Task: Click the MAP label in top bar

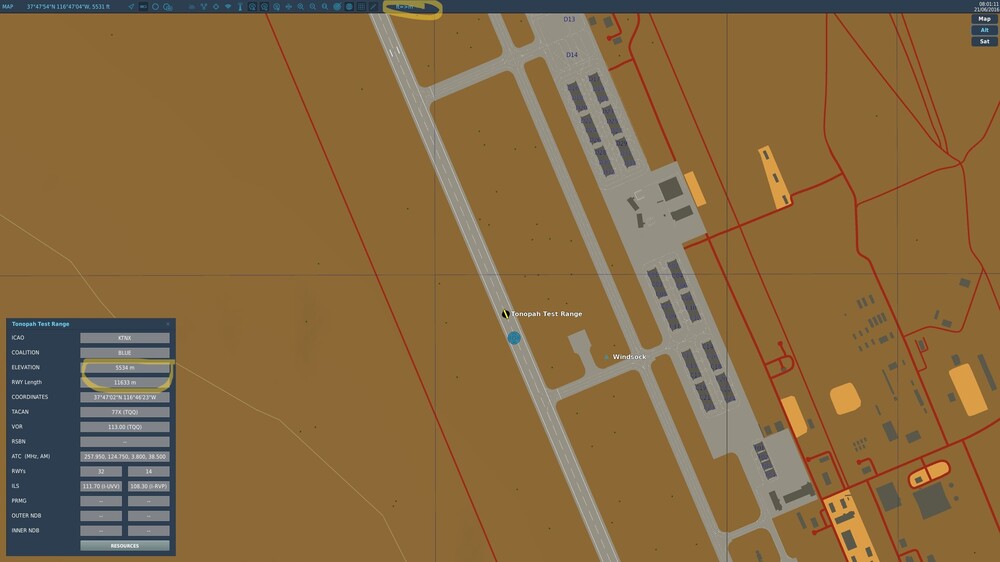Action: (x=8, y=6)
